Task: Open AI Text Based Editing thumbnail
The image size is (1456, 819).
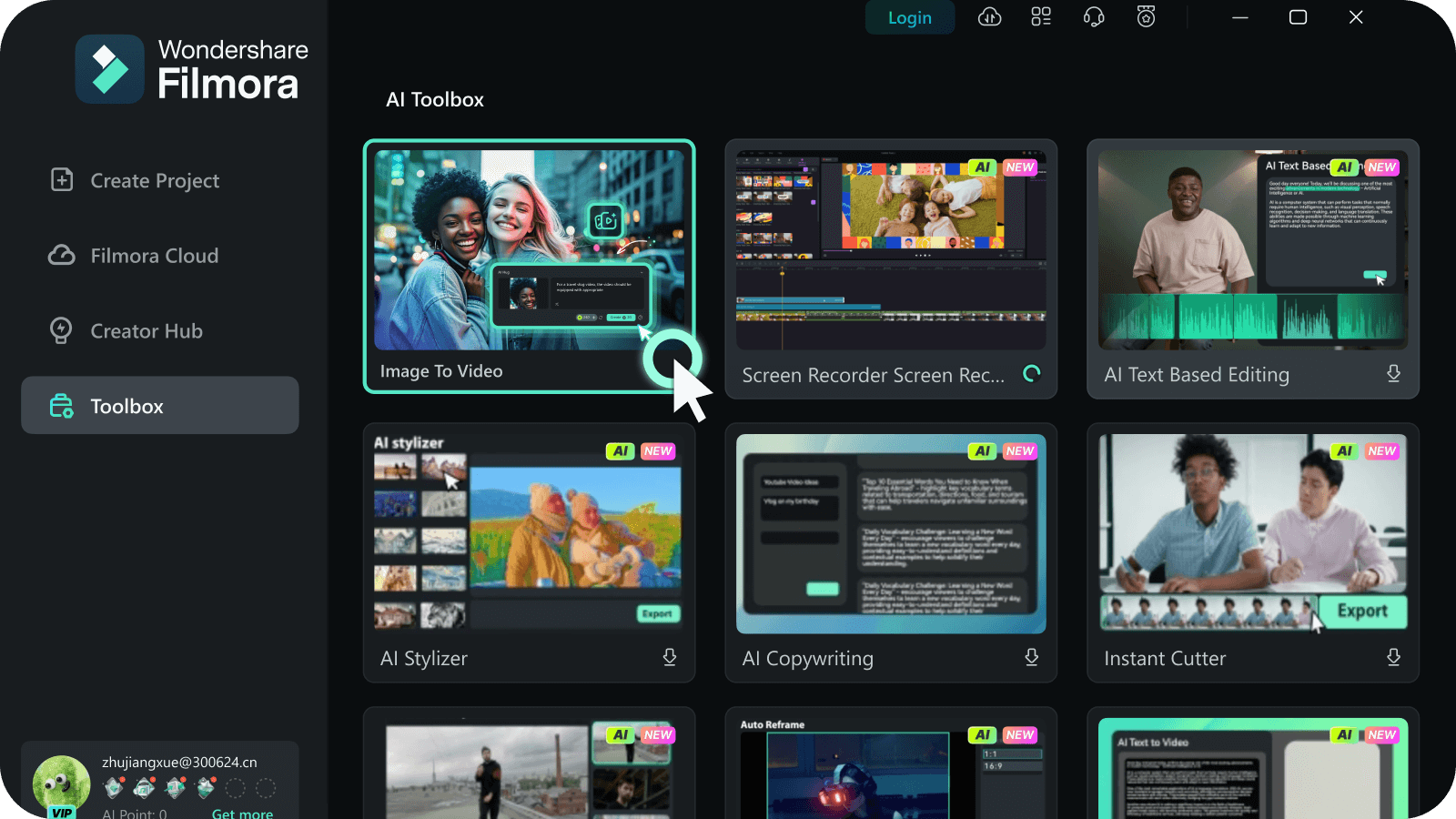Action: point(1253,249)
